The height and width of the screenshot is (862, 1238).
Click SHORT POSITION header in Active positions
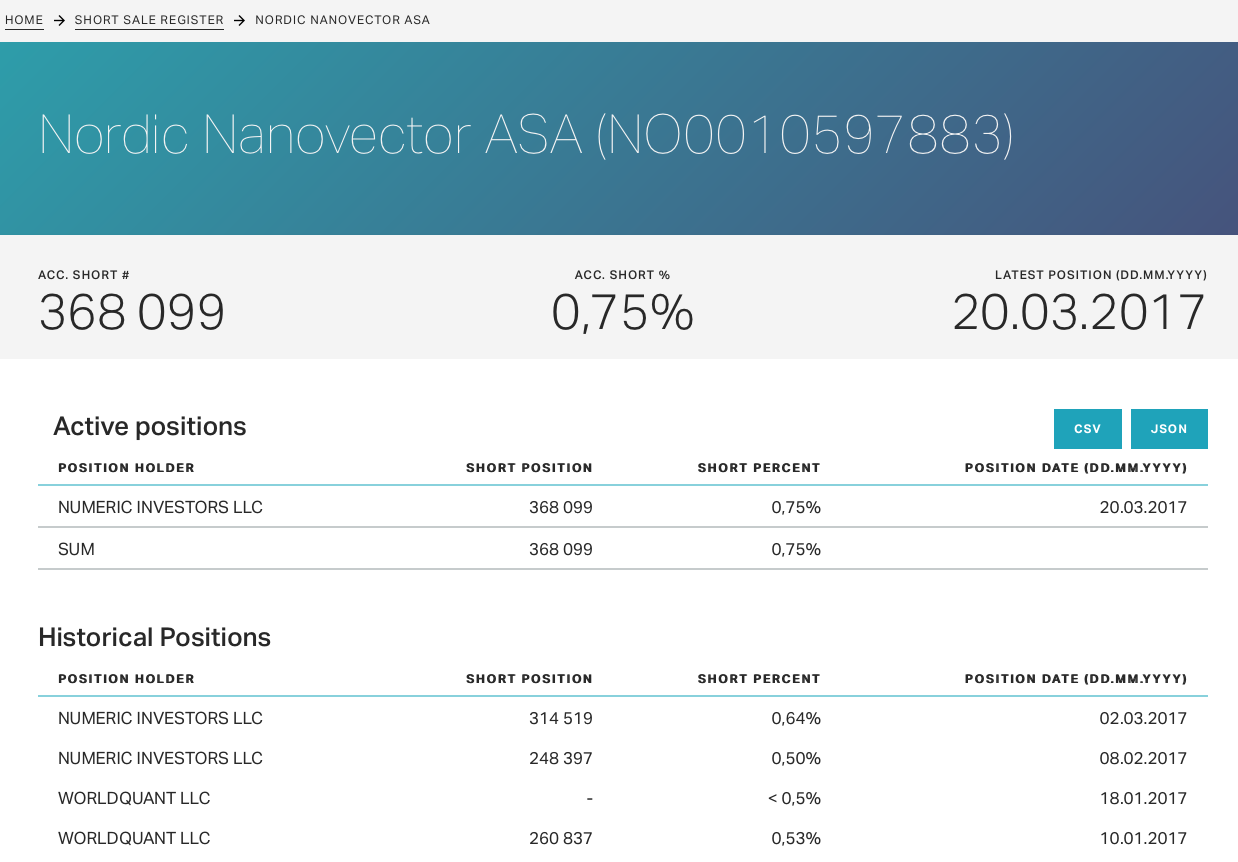click(529, 468)
